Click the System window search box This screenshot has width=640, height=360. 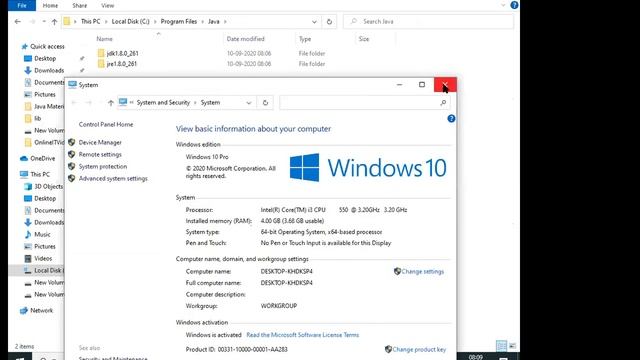365,103
